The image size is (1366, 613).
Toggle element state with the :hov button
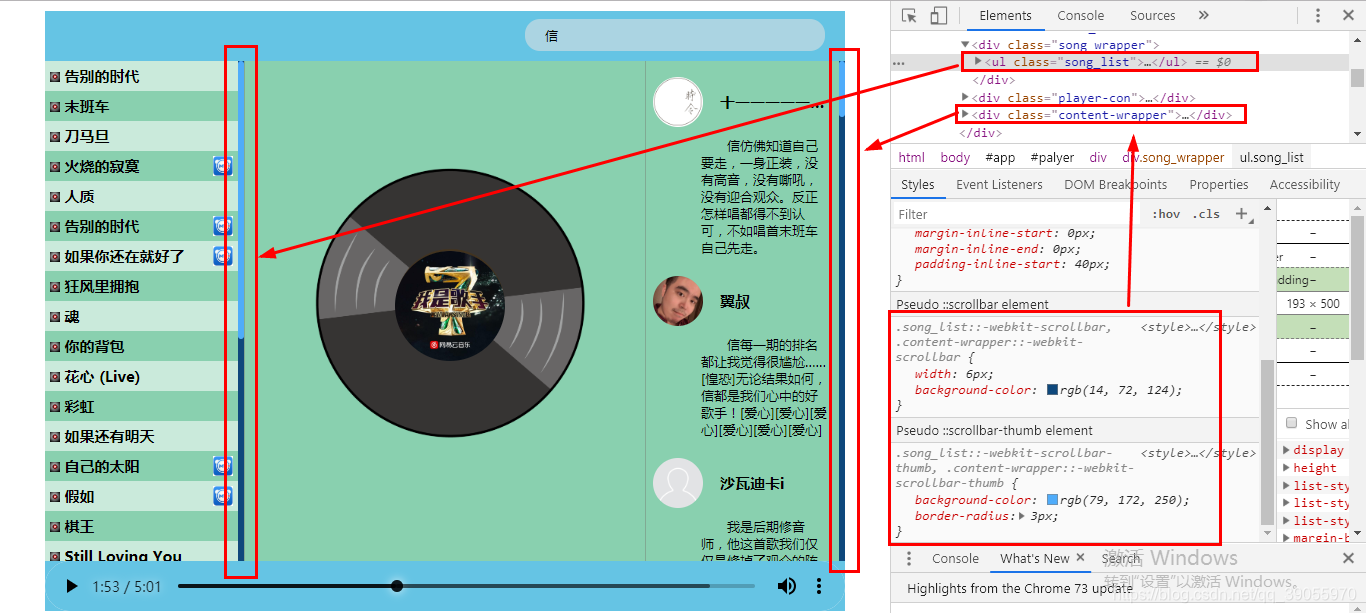pyautogui.click(x=1165, y=213)
